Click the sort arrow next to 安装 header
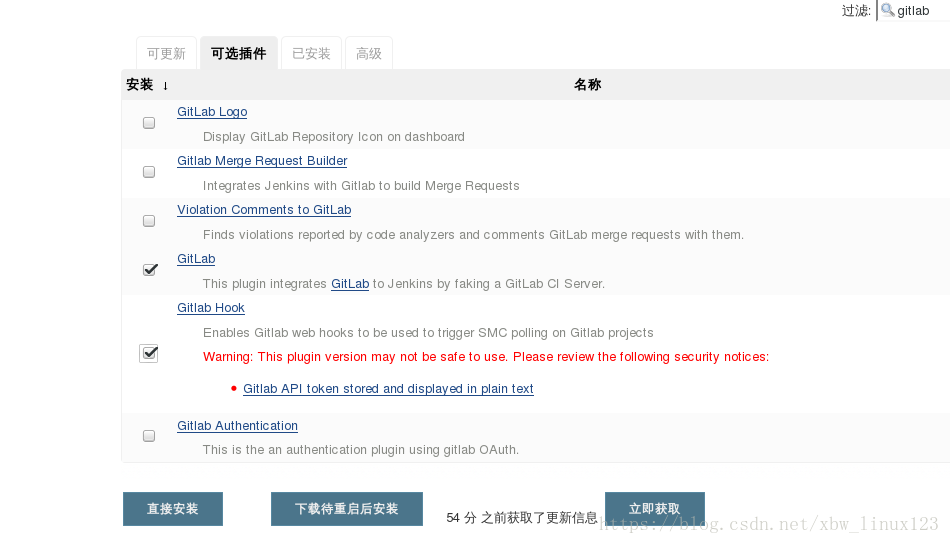The height and width of the screenshot is (544, 950). (165, 85)
